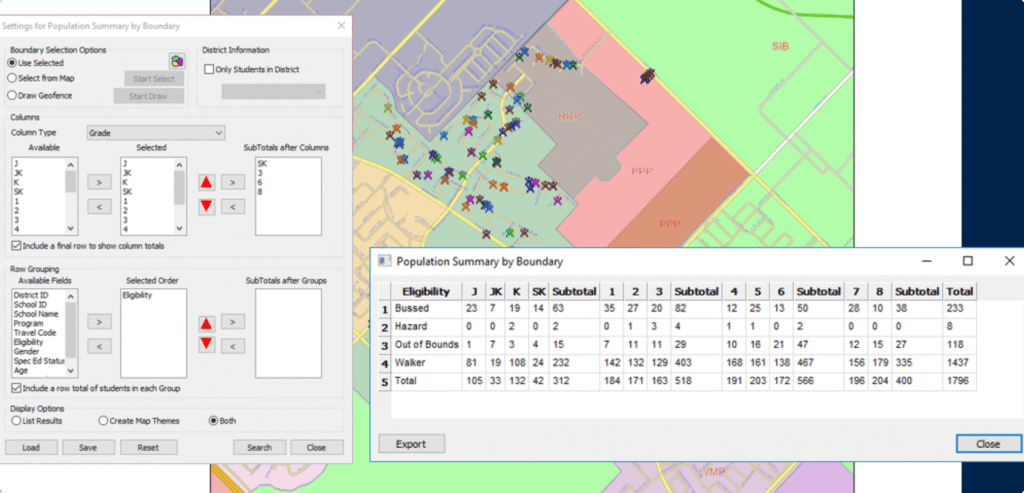Click red down arrow in Row Grouping

(x=206, y=344)
